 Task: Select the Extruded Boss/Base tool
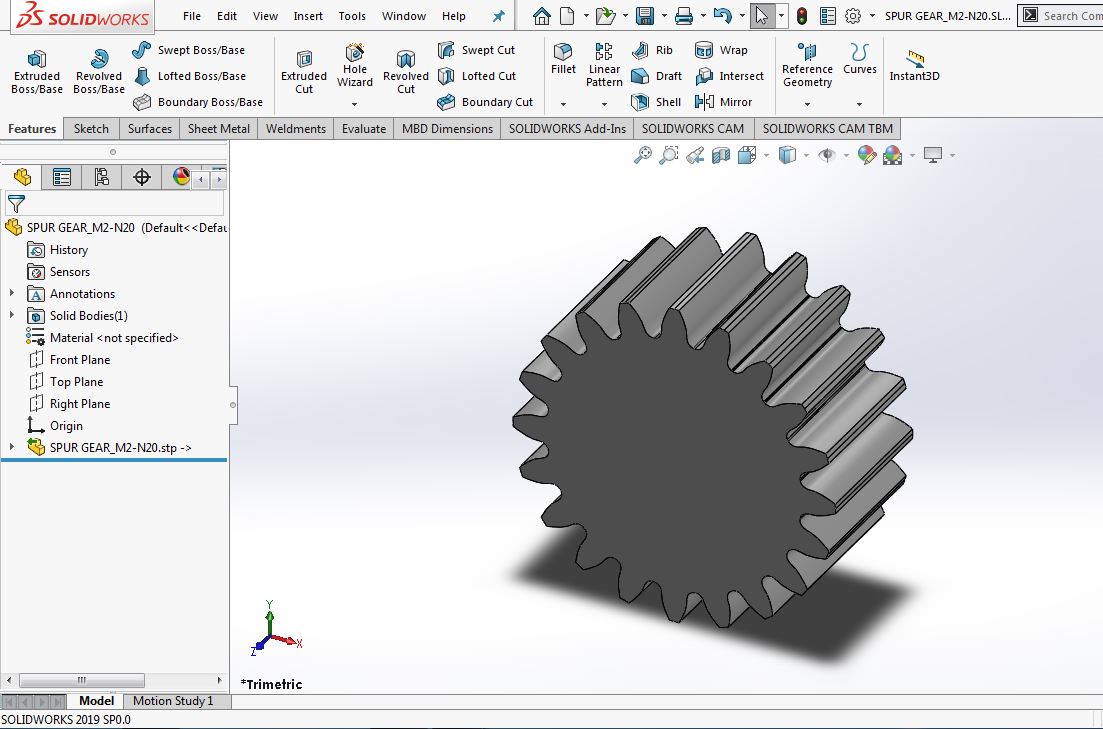37,71
